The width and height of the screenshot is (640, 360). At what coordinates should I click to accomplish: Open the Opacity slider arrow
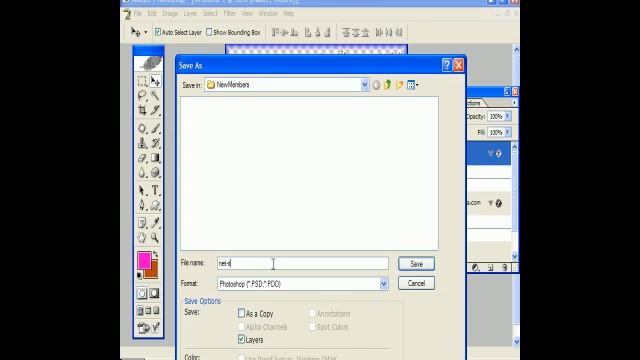[x=507, y=116]
